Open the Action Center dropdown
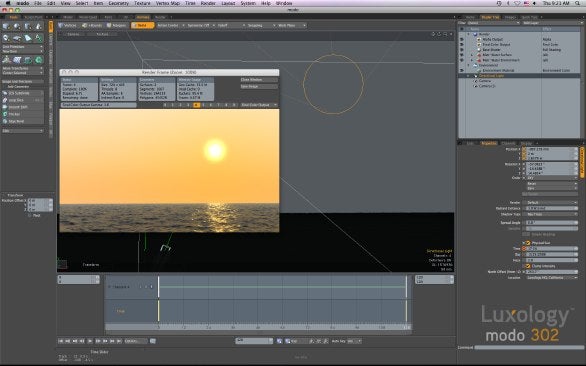This screenshot has height=366, width=586. [170, 25]
